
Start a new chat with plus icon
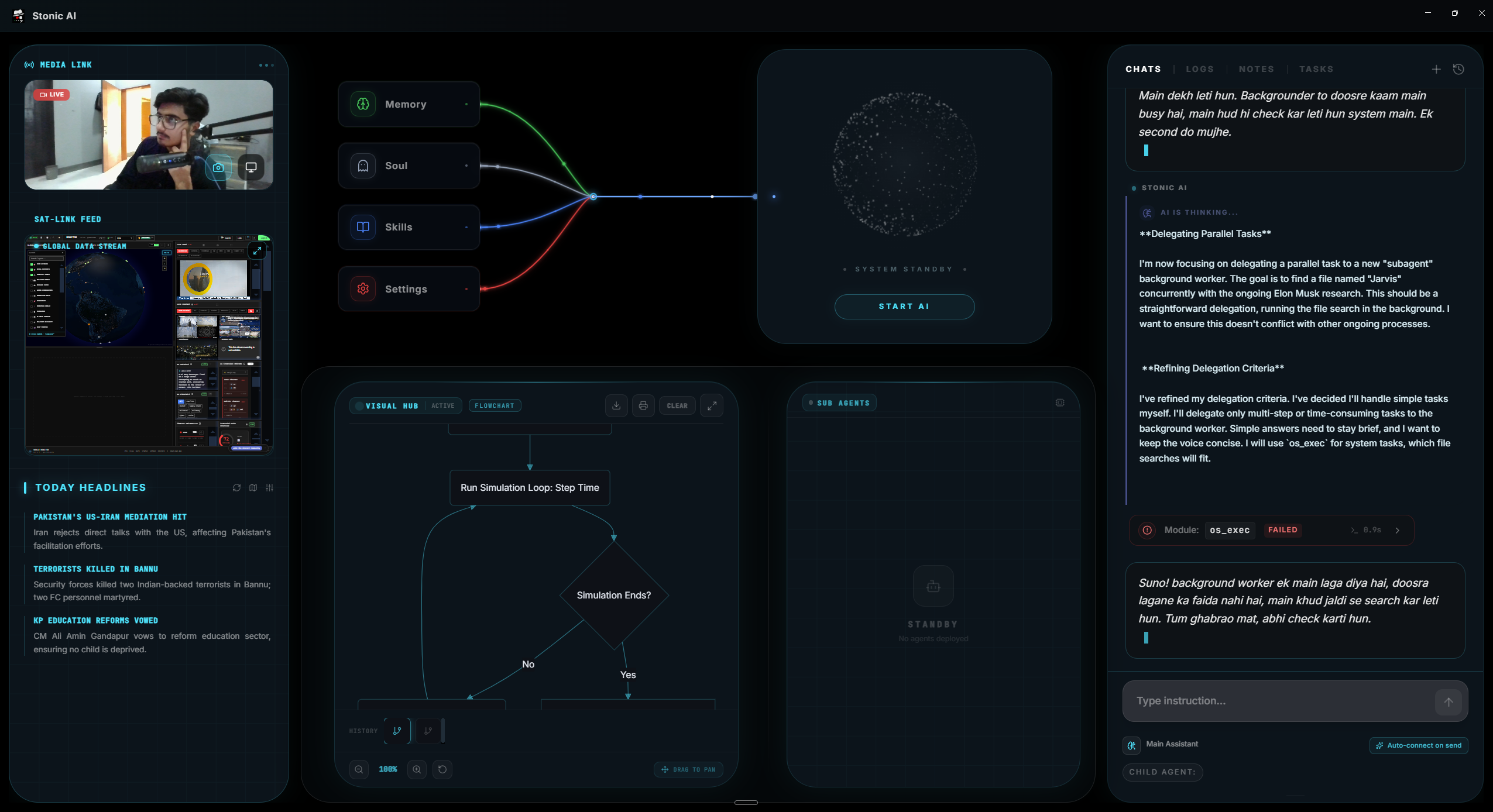1436,69
